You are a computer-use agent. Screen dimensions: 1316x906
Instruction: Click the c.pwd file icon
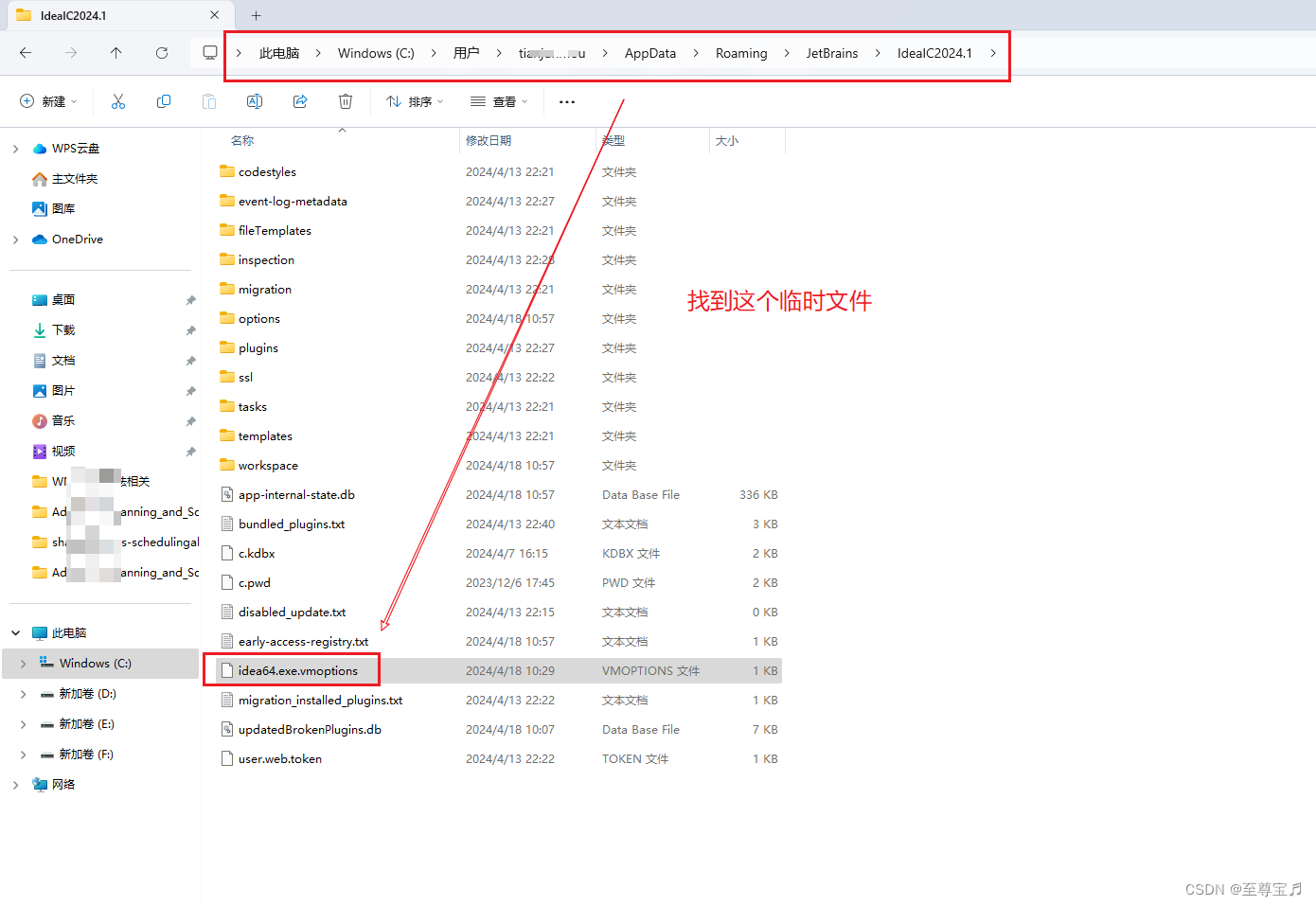pos(227,583)
